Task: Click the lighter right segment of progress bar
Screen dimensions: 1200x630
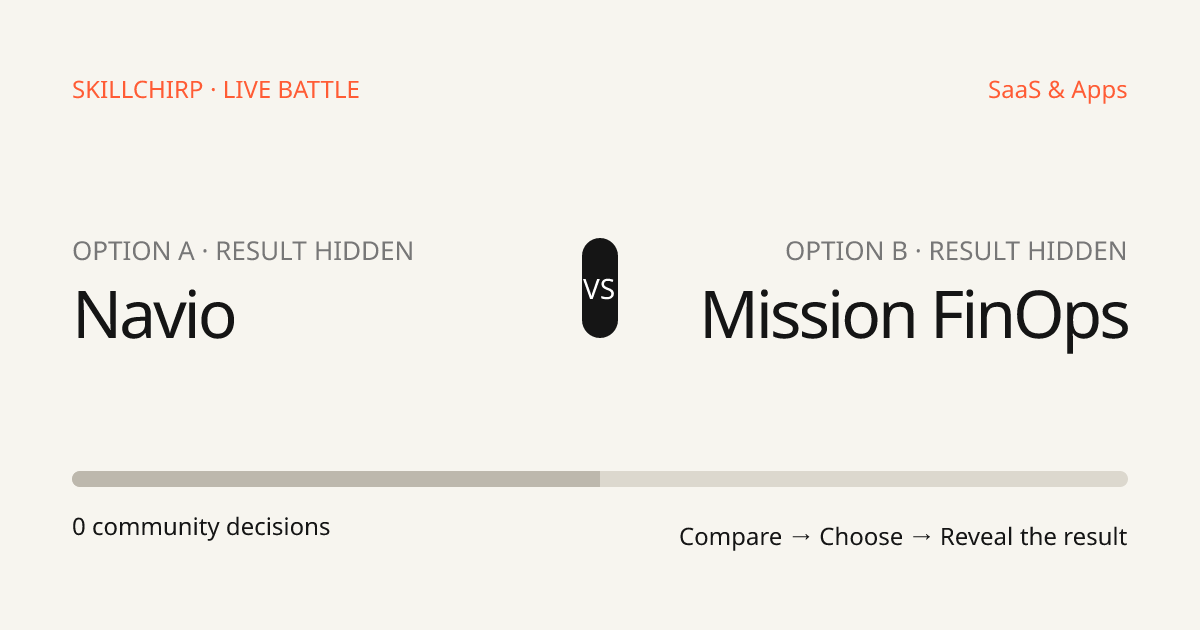Action: [x=864, y=479]
